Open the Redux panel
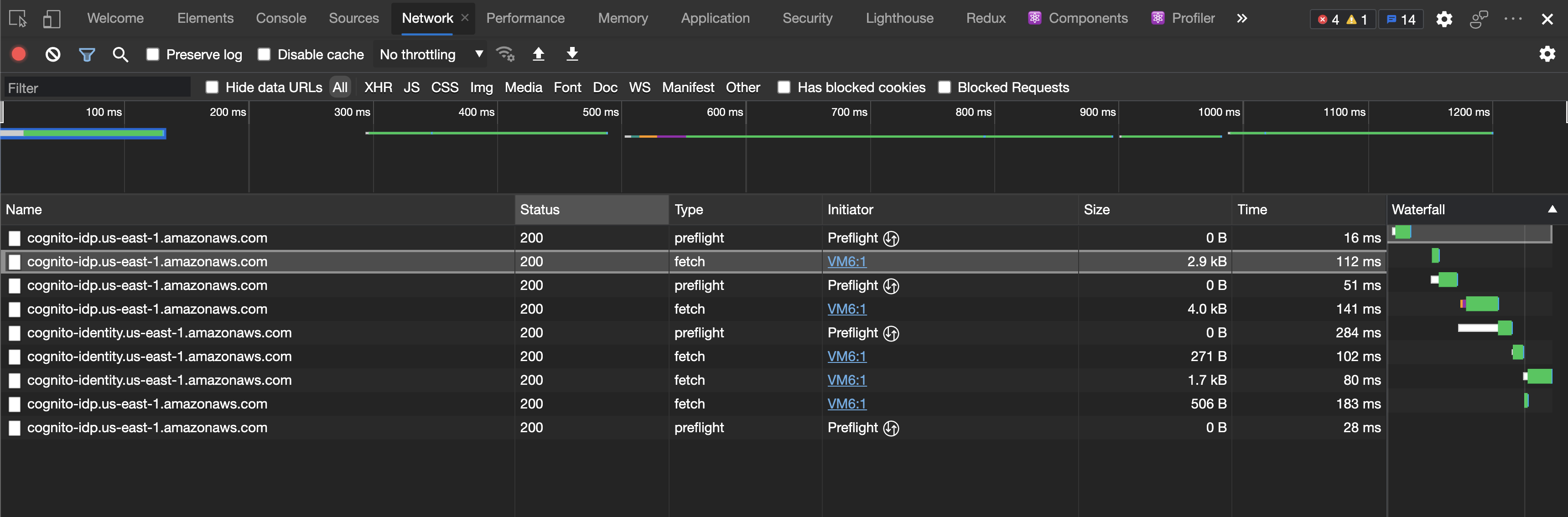The width and height of the screenshot is (1568, 517). [985, 18]
